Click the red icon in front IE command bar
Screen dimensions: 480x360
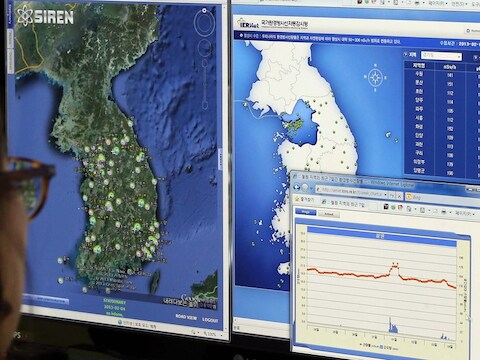tap(401, 208)
